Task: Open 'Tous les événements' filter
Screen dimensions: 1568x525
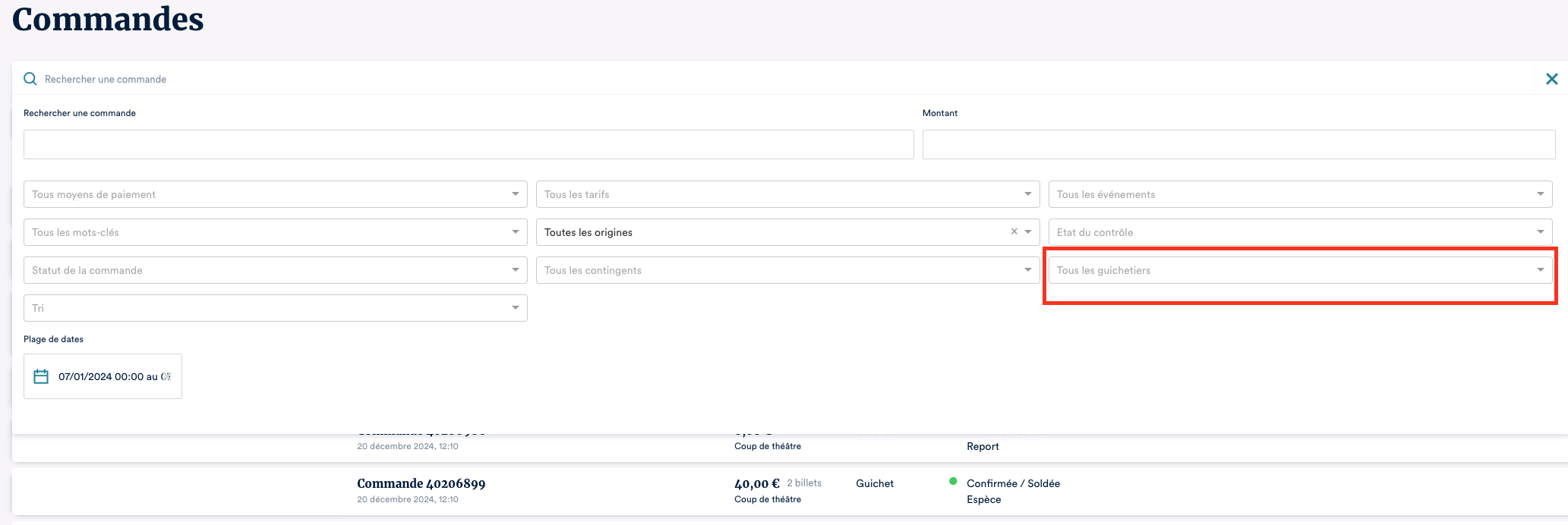Action: 1299,194
